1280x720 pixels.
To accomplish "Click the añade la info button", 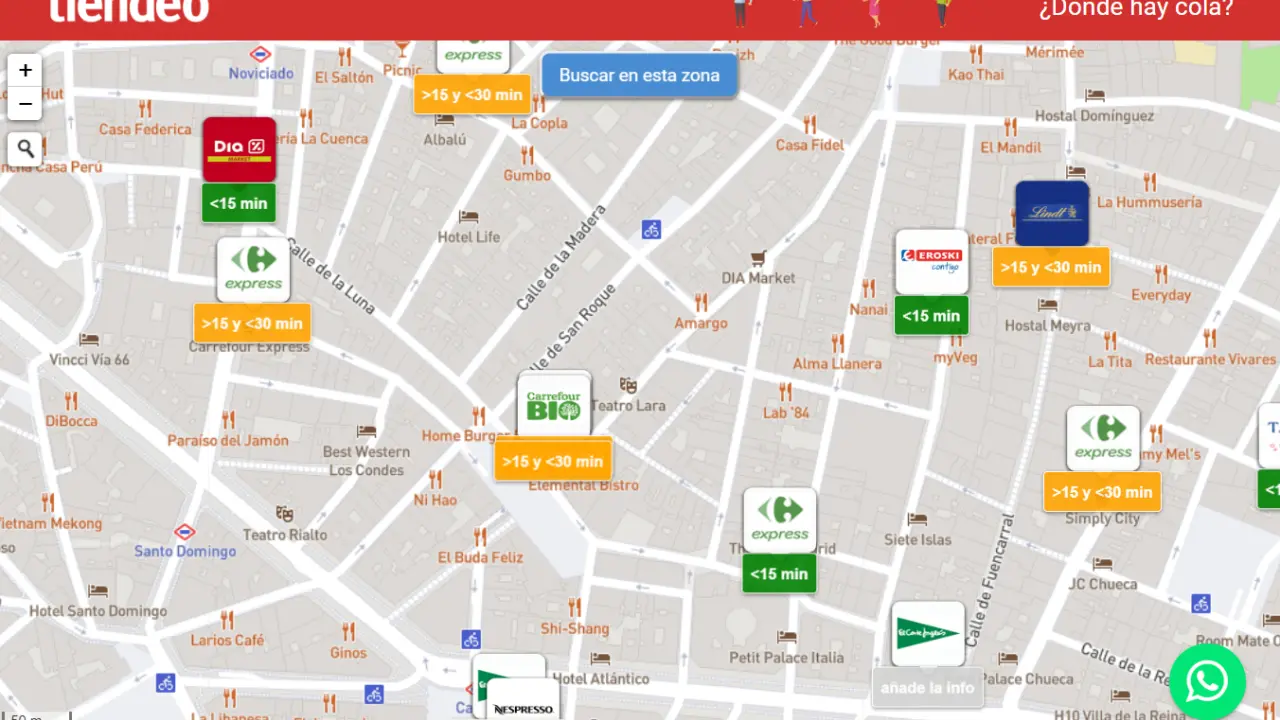I will pos(928,688).
